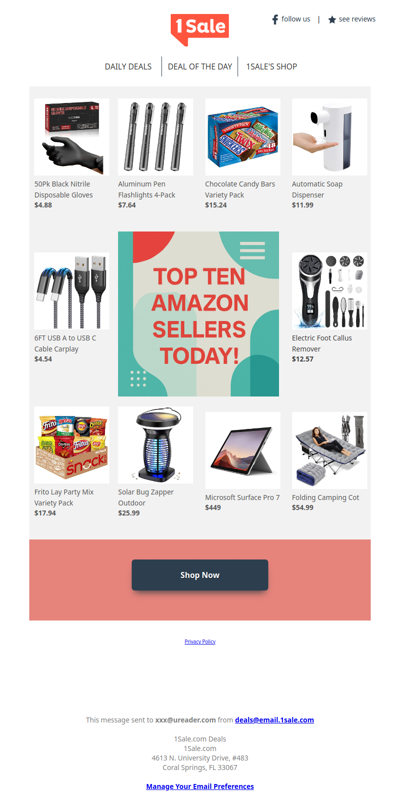The width and height of the screenshot is (400, 805).
Task: Open Manage Your Email Preferences link
Action: point(200,787)
